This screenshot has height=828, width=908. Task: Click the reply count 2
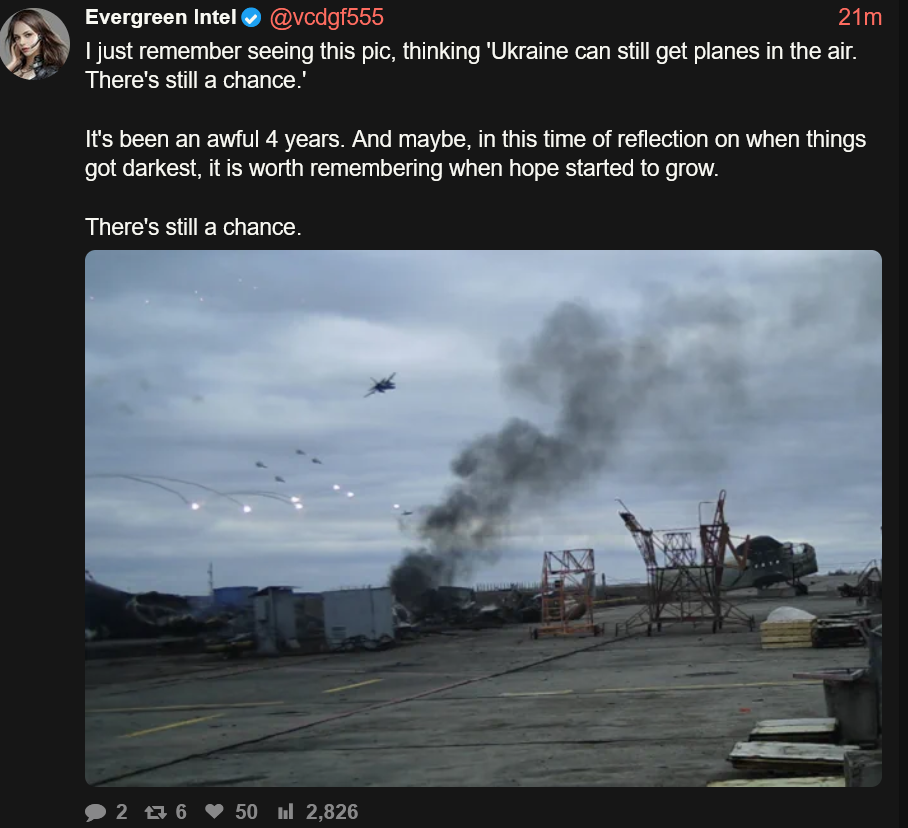tap(122, 812)
